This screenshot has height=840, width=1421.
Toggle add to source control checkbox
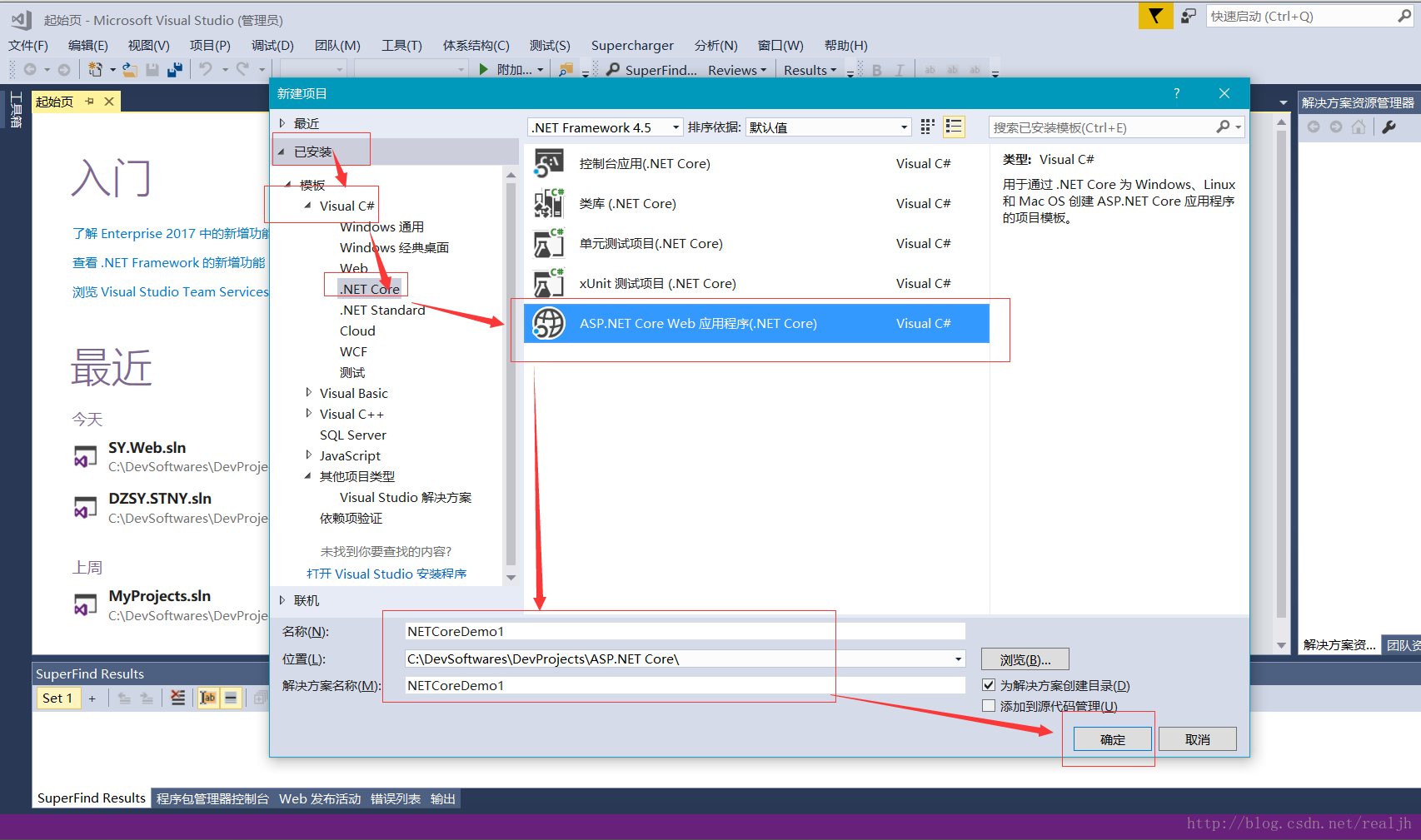pos(989,706)
